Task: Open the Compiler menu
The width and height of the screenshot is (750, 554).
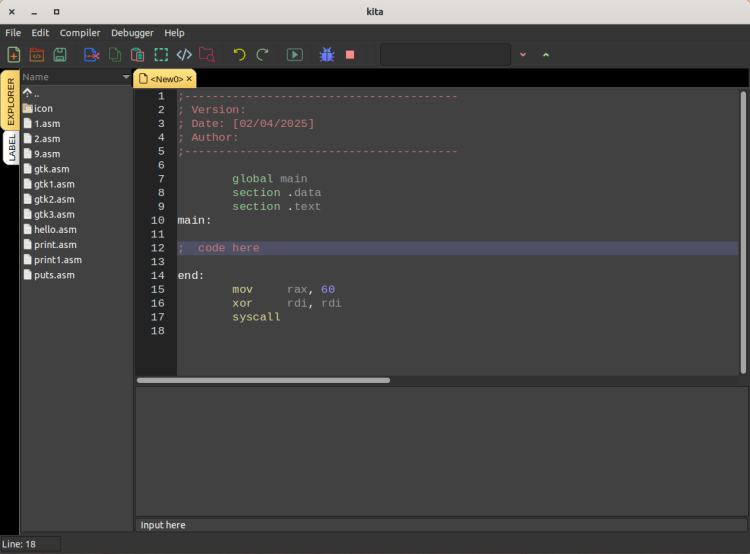Action: click(x=80, y=33)
